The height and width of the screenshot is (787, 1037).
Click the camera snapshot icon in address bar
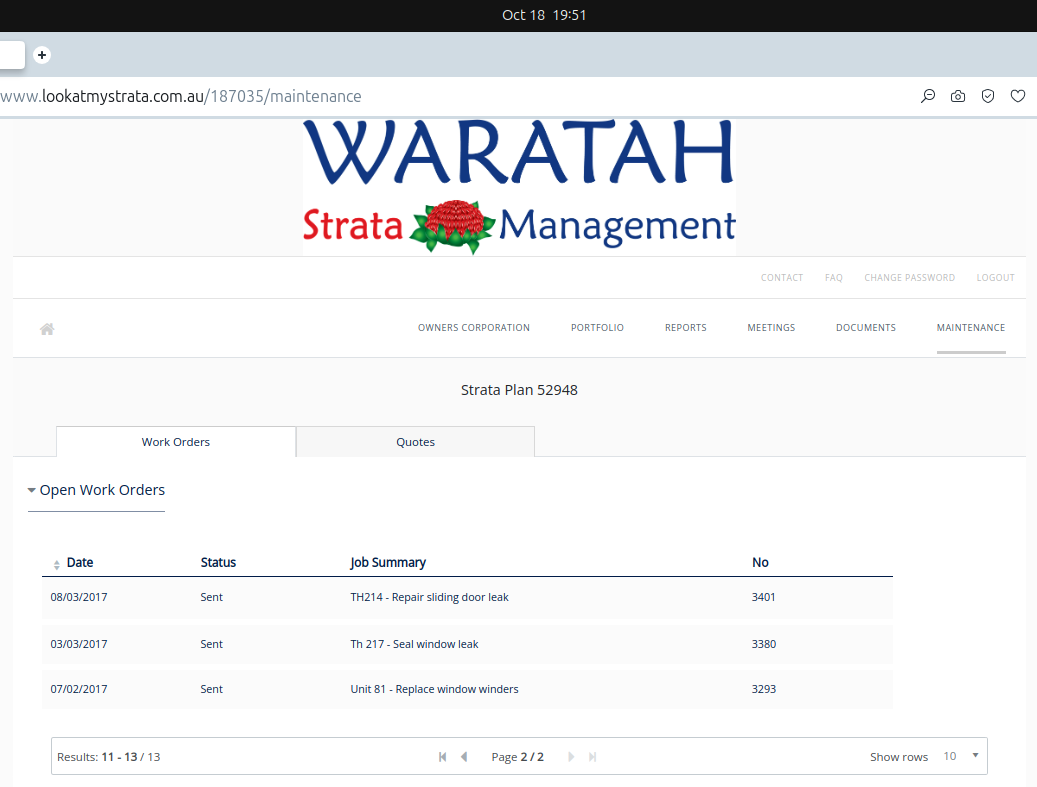958,97
